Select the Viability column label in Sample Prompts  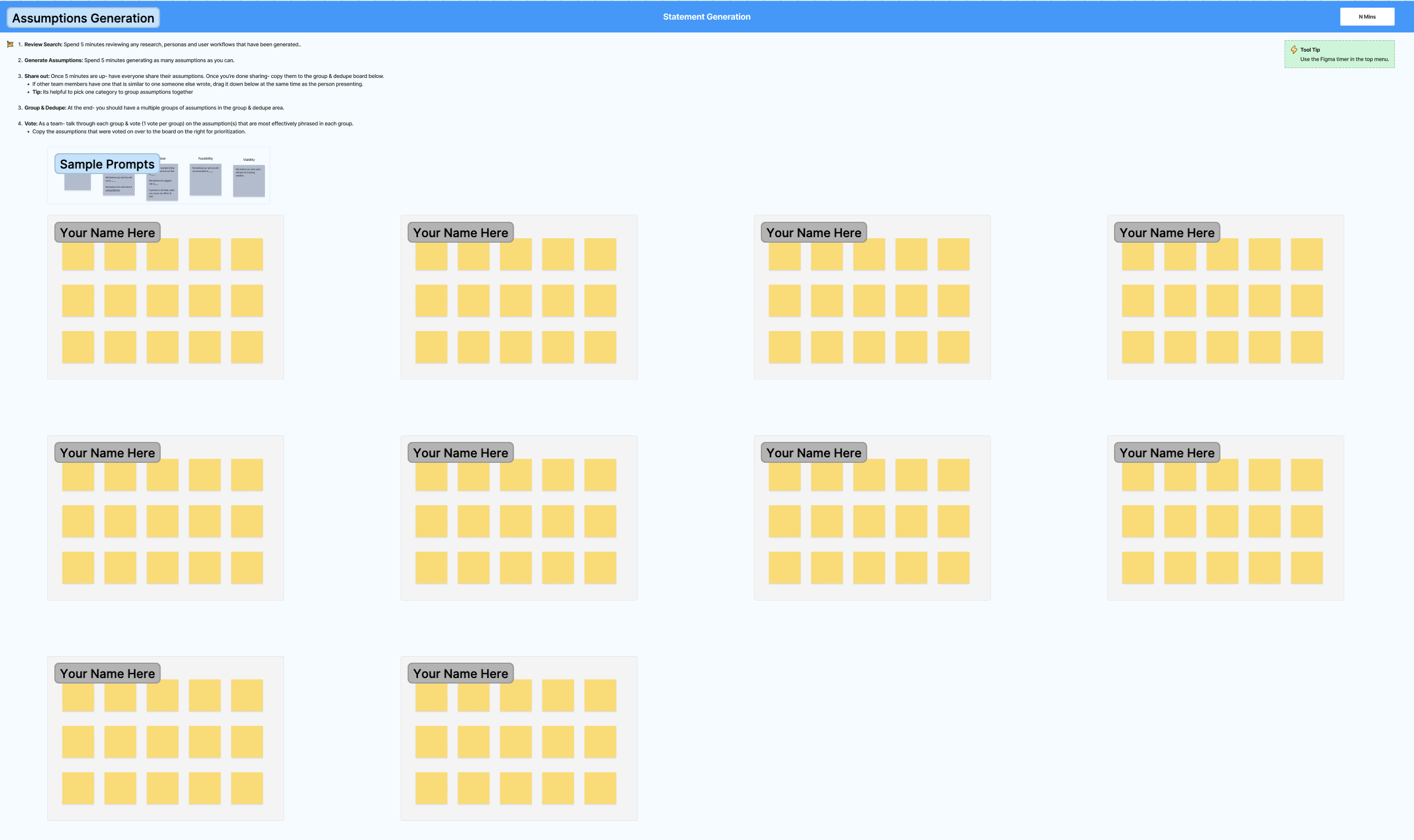(249, 160)
